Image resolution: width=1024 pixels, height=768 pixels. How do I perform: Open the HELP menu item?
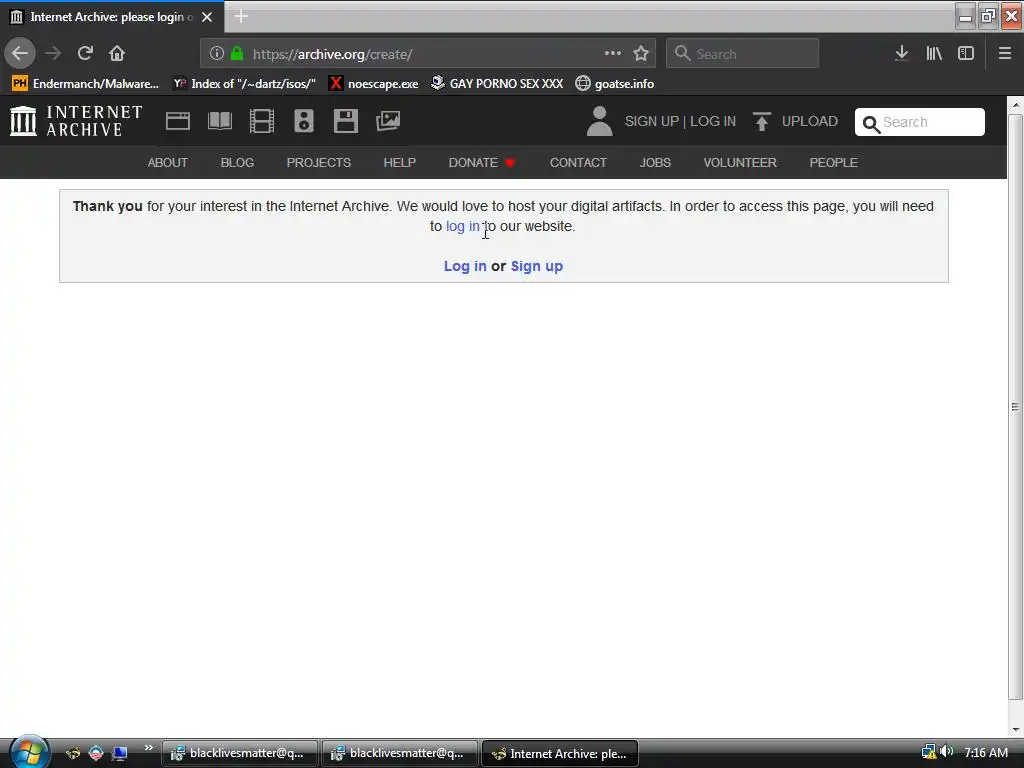coord(400,163)
